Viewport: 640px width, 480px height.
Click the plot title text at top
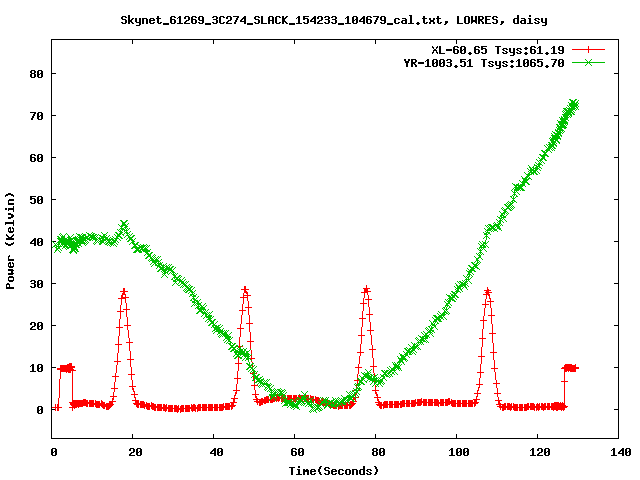[x=334, y=20]
